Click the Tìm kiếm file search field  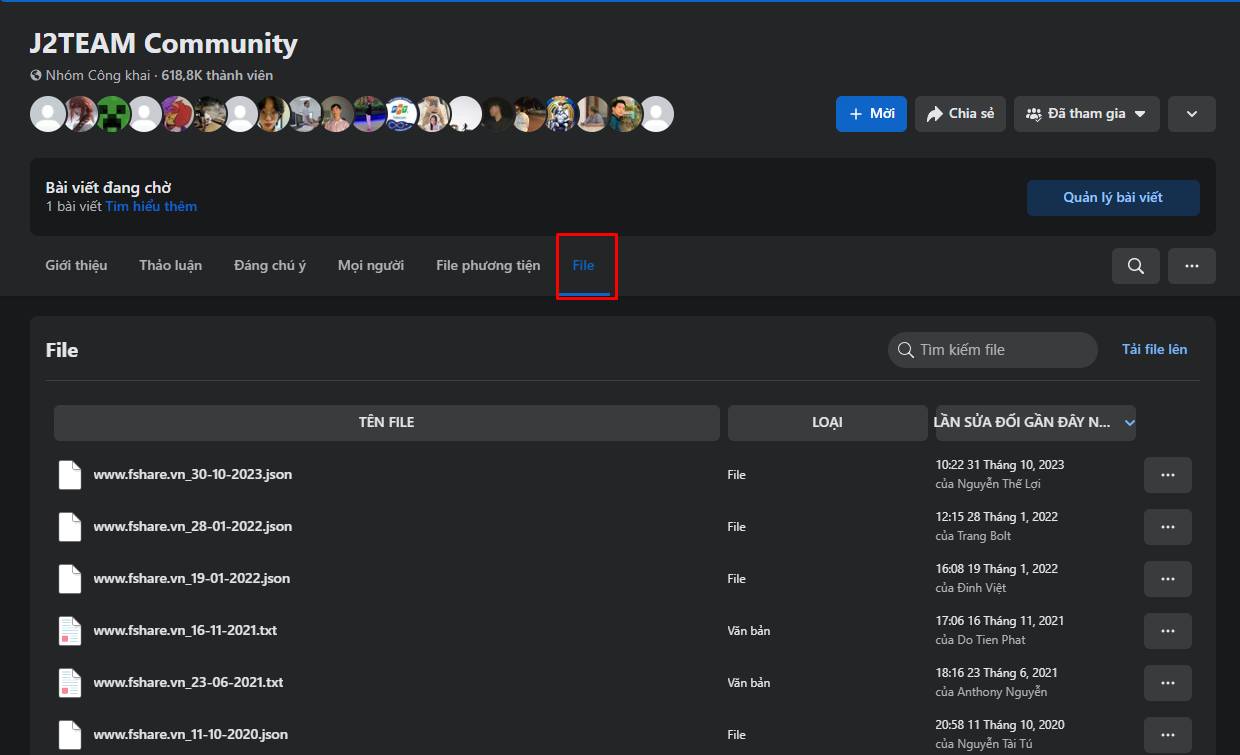[993, 350]
